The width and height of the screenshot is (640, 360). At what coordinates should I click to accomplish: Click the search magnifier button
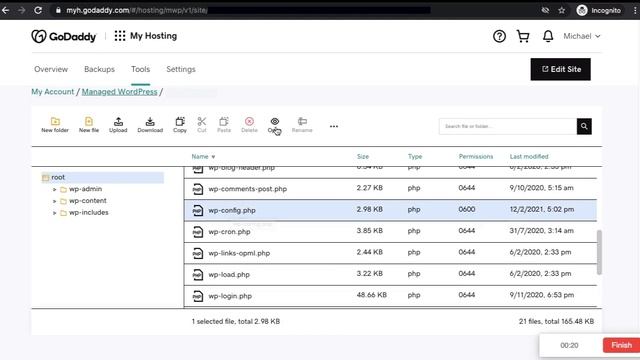click(584, 126)
